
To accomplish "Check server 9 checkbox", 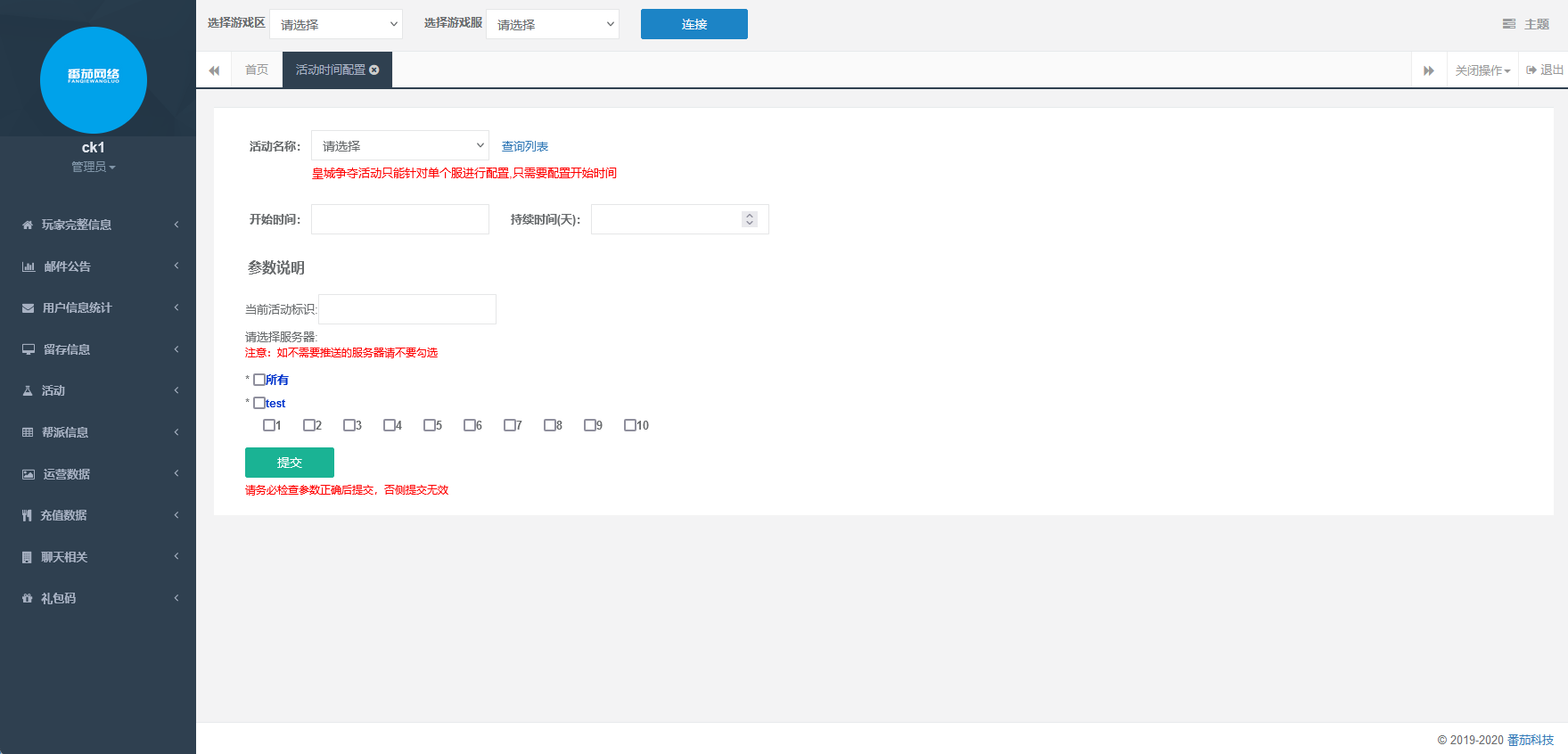I will [x=590, y=425].
